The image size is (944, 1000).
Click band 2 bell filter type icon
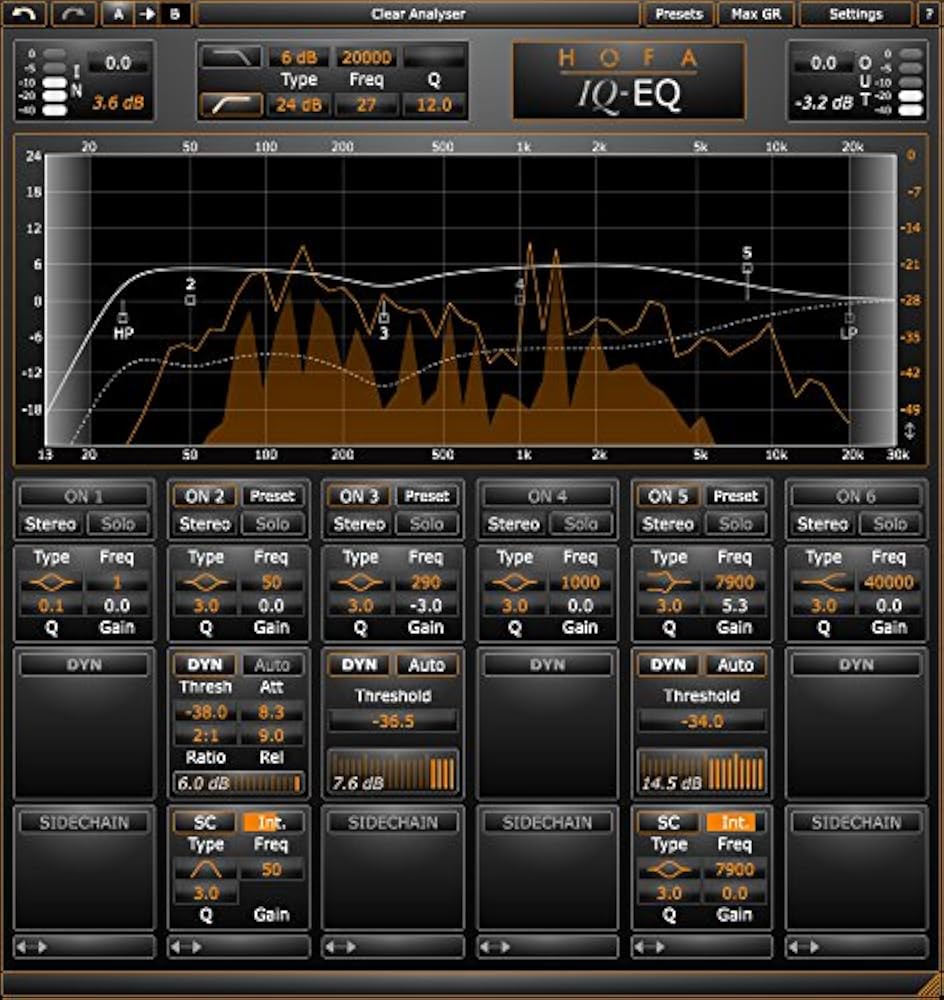[x=205, y=582]
